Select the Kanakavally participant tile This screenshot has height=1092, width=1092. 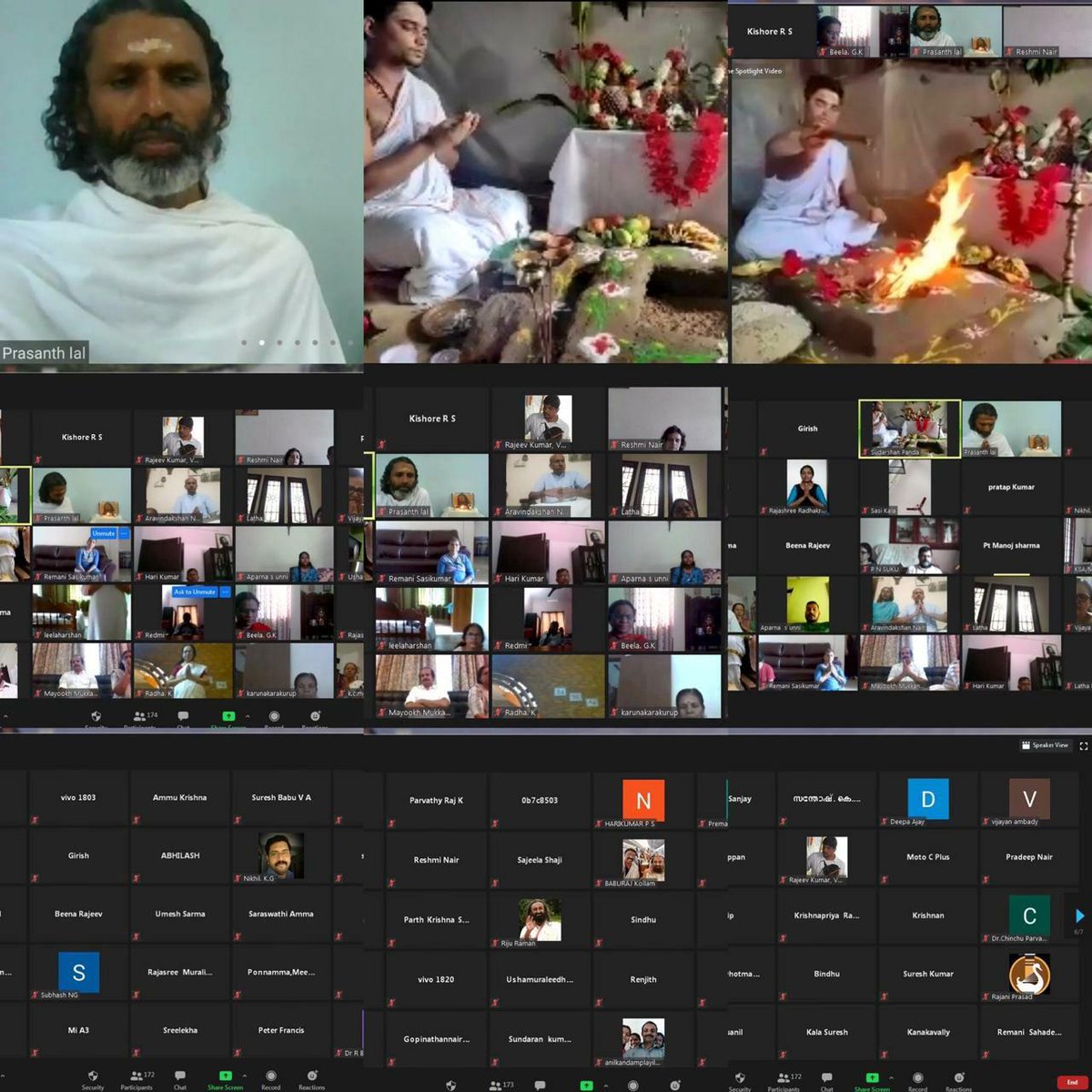(928, 1032)
